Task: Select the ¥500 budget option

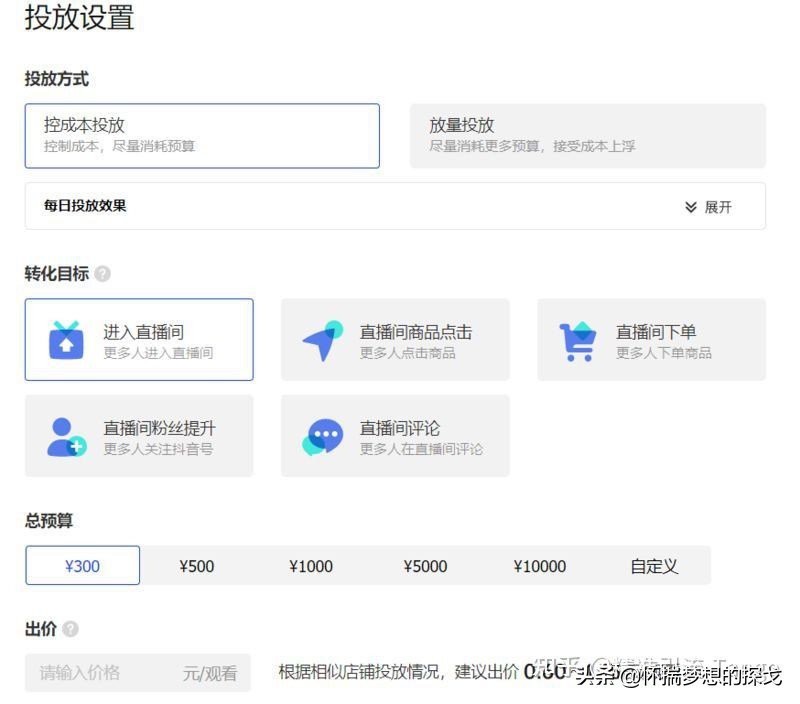Action: point(197,565)
